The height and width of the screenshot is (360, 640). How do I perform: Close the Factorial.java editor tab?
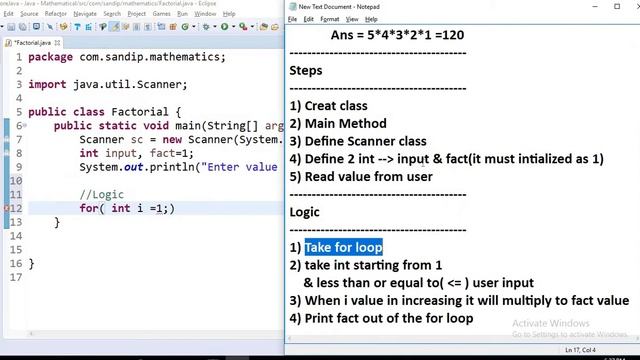click(57, 42)
